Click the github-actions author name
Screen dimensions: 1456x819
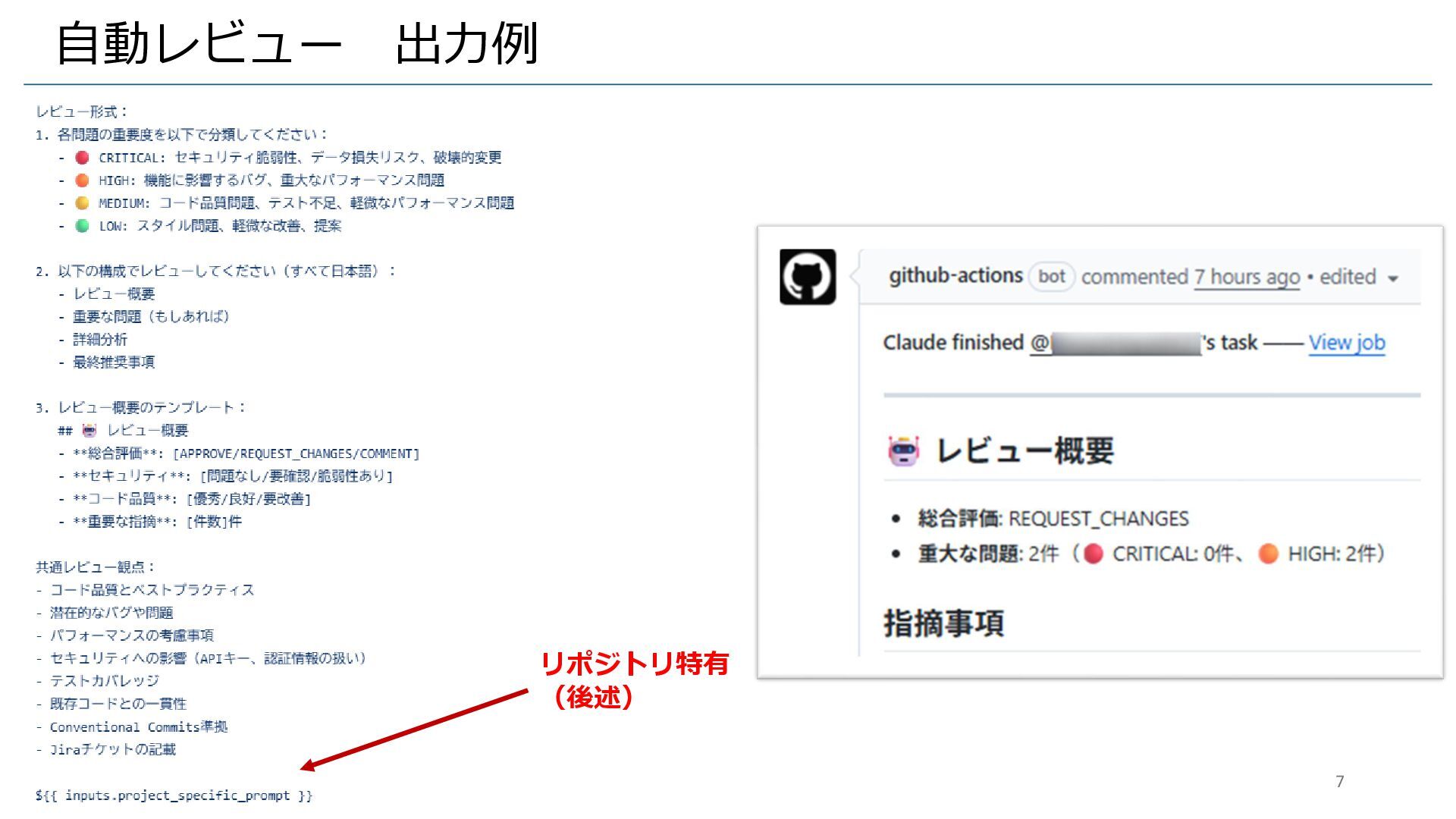click(x=955, y=276)
